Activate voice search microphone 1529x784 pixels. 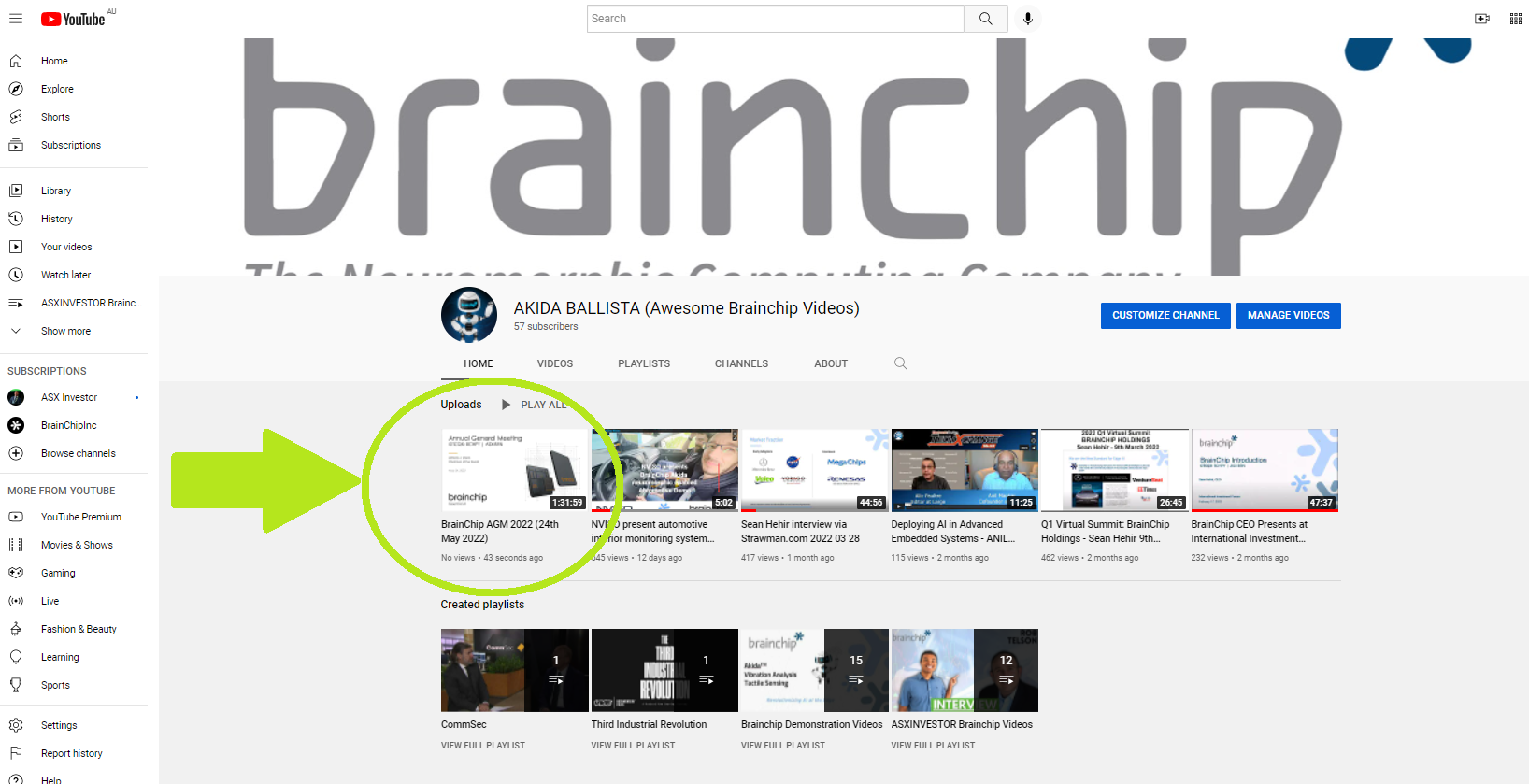1027,19
